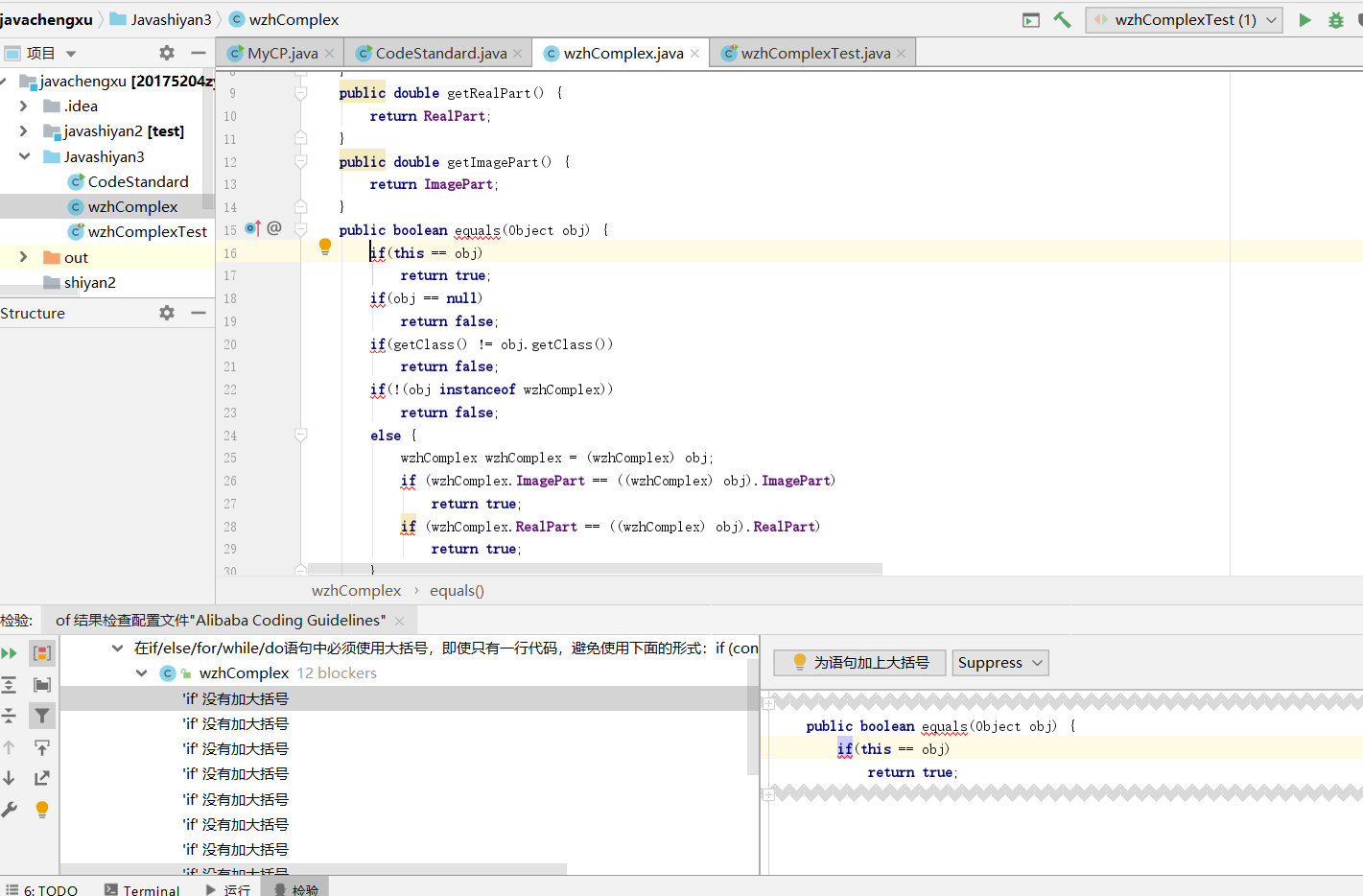Click quick-fix bulb in inspection toolbar
The height and width of the screenshot is (896, 1363).
(42, 810)
